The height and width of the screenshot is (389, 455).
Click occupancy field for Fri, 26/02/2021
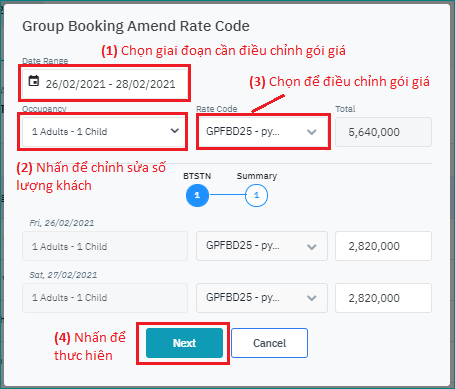[105, 246]
